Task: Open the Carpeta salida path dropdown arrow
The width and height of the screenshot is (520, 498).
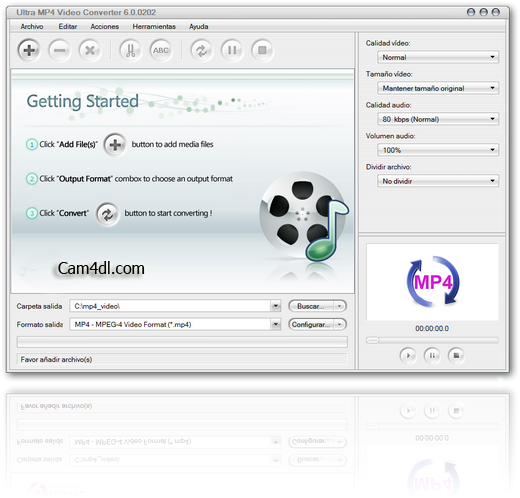Action: (x=276, y=306)
